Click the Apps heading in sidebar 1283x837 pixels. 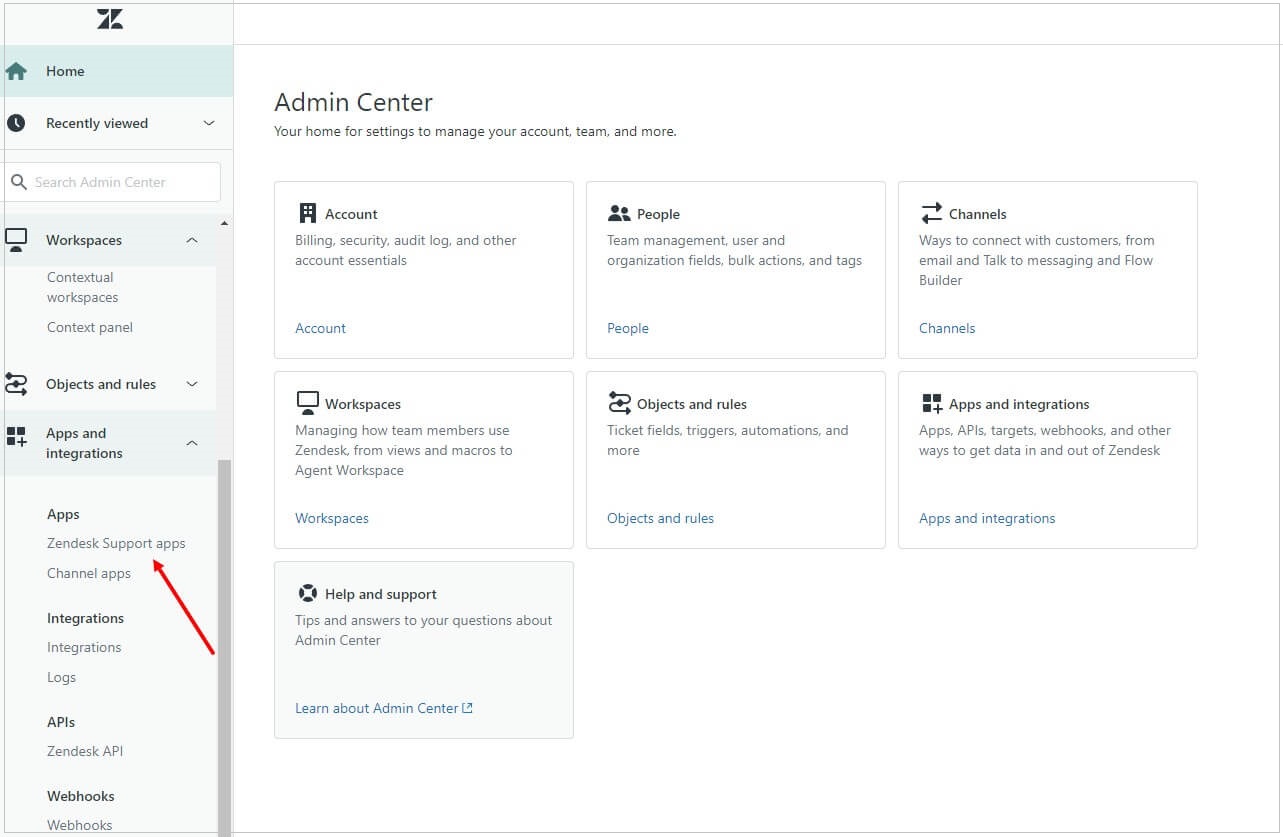tap(63, 514)
